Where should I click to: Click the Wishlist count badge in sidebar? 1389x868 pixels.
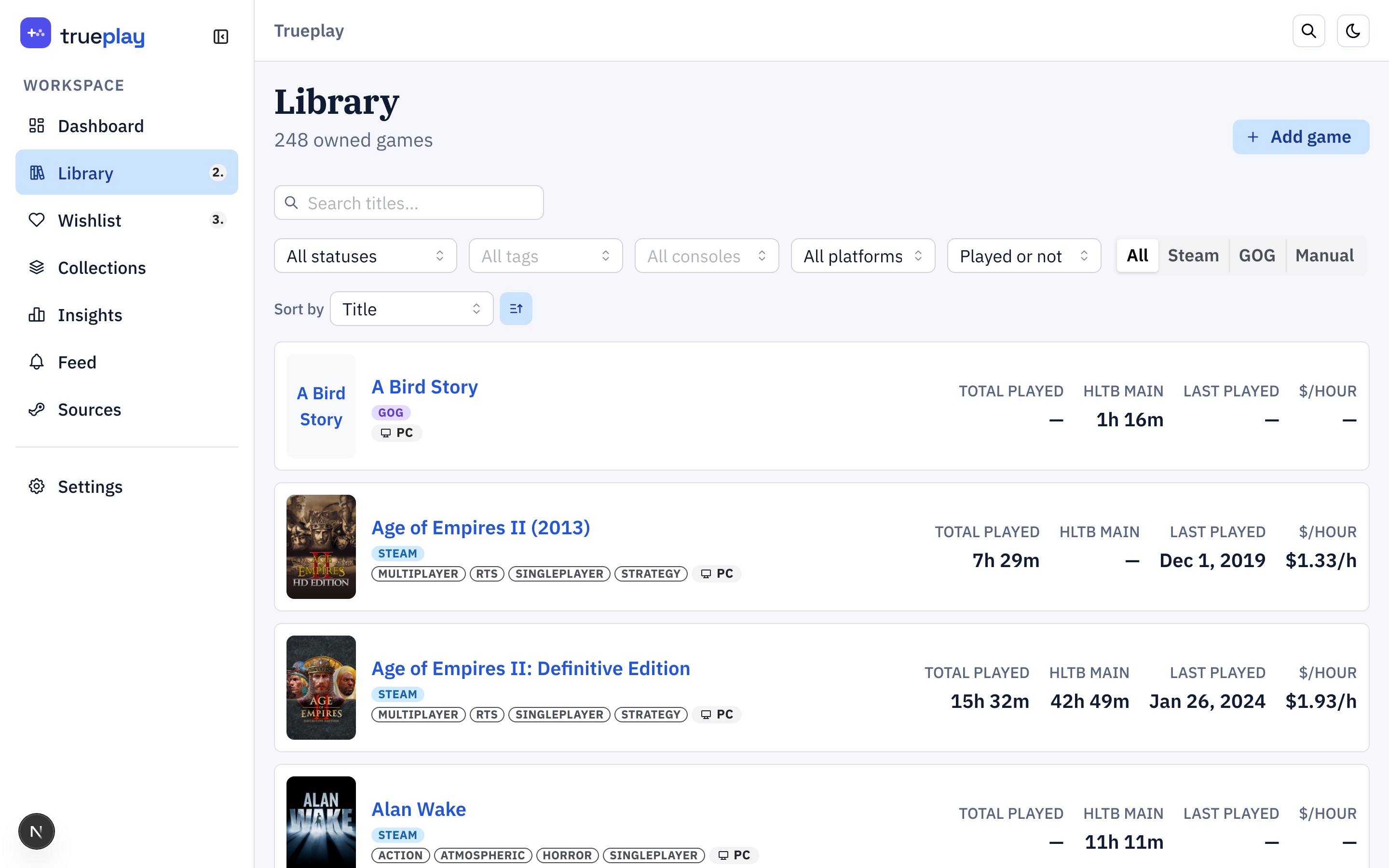[x=218, y=220]
